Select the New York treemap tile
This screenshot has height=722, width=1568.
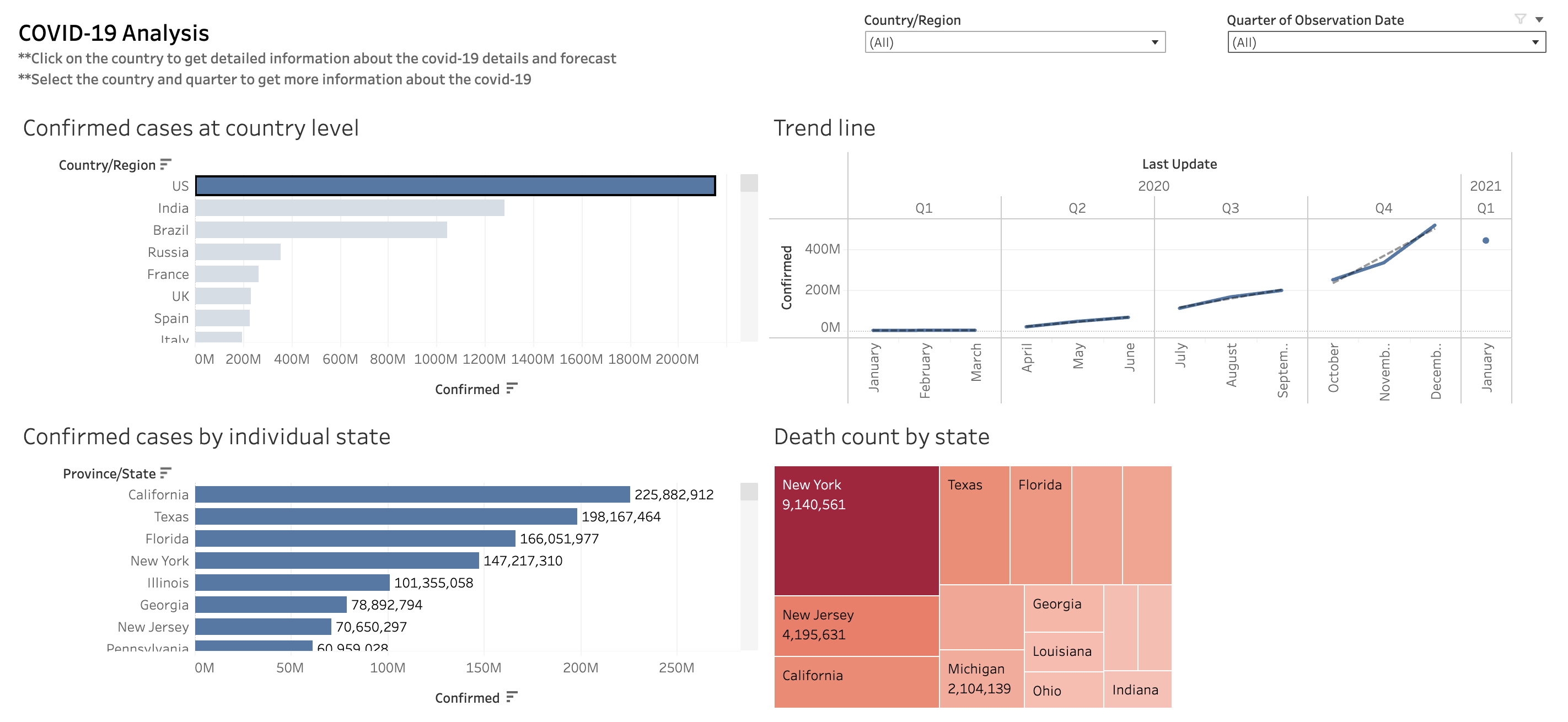tap(856, 530)
